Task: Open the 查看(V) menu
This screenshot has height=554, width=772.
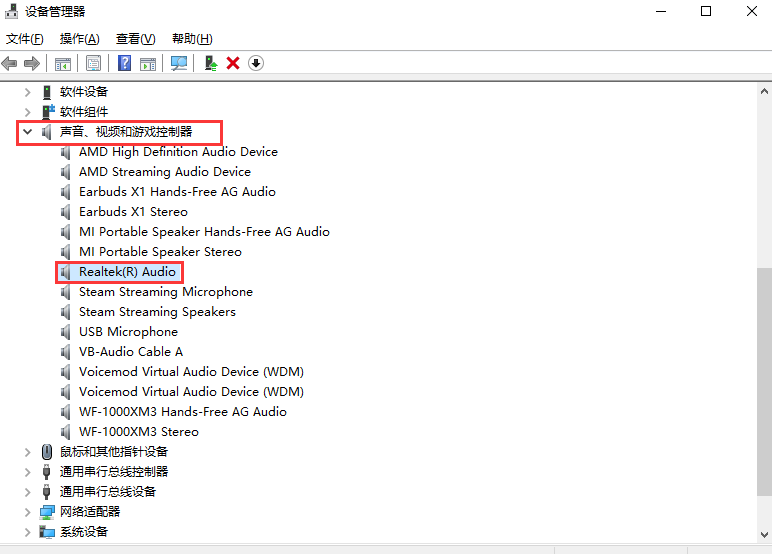Action: [x=135, y=39]
